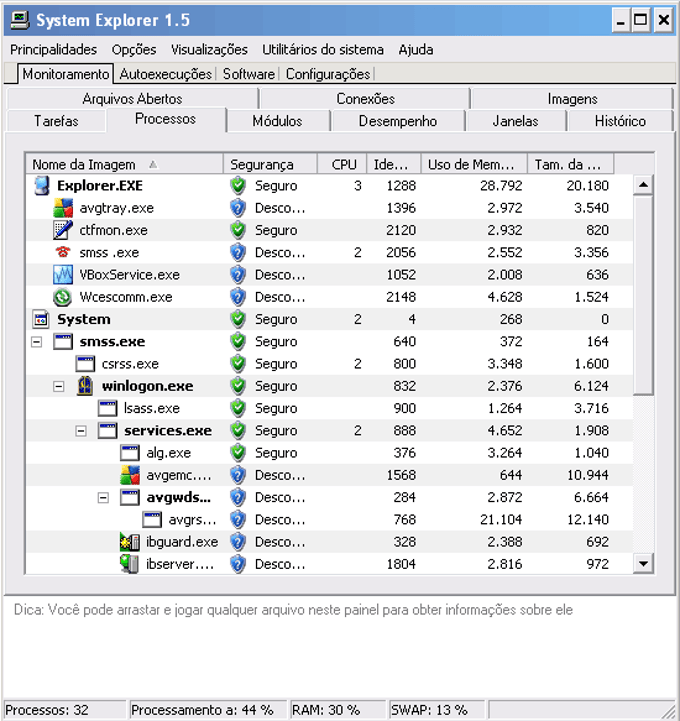Open the Configurações tab
The width and height of the screenshot is (680, 721).
pos(328,74)
